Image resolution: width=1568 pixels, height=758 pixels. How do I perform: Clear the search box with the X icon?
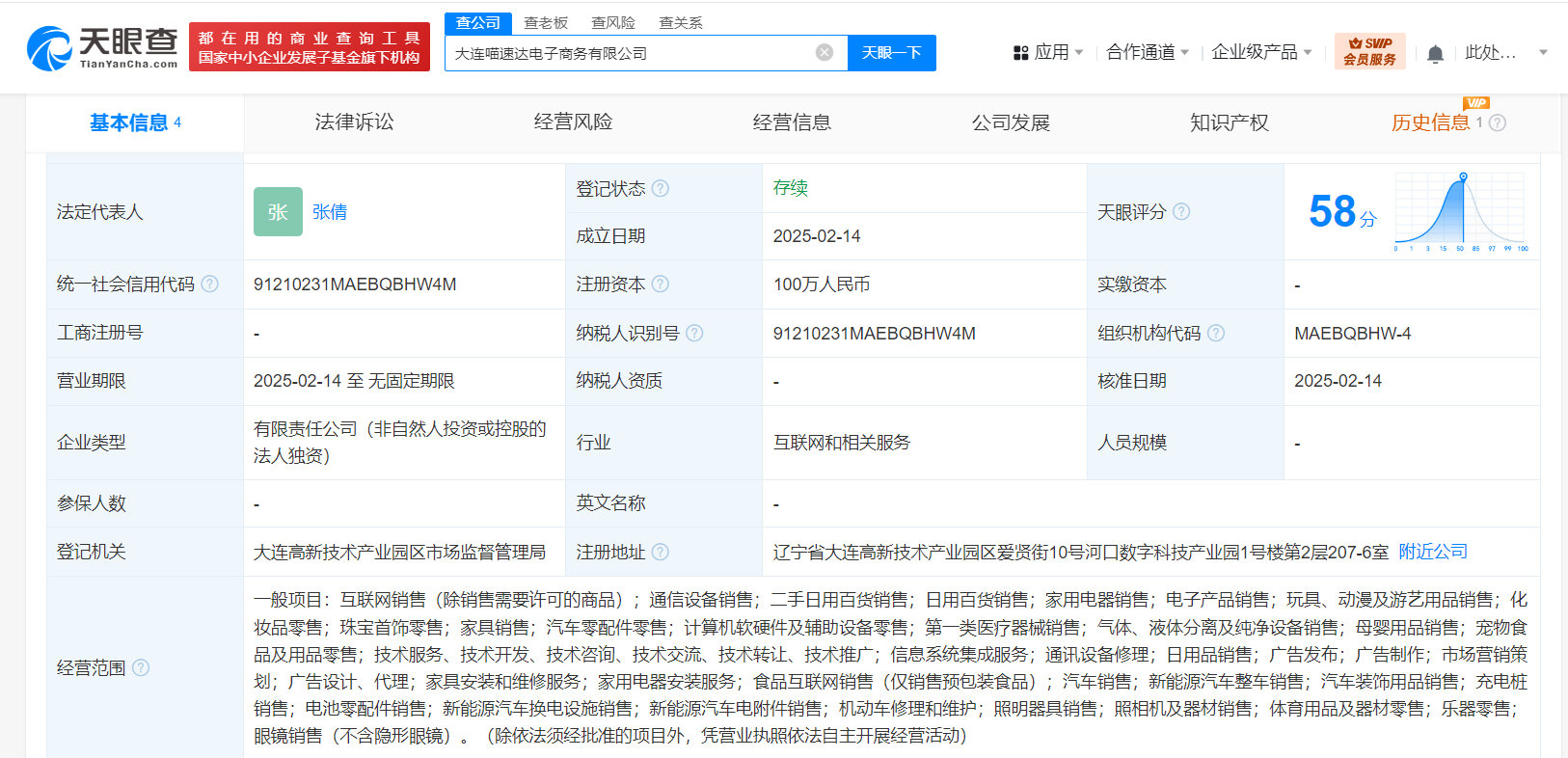pyautogui.click(x=825, y=53)
